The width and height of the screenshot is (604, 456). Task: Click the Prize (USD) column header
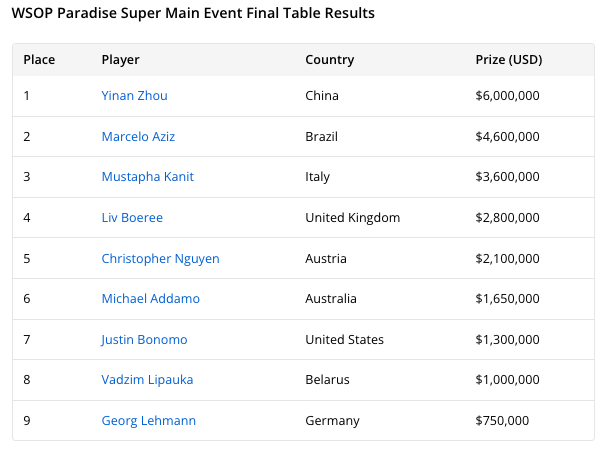point(508,60)
